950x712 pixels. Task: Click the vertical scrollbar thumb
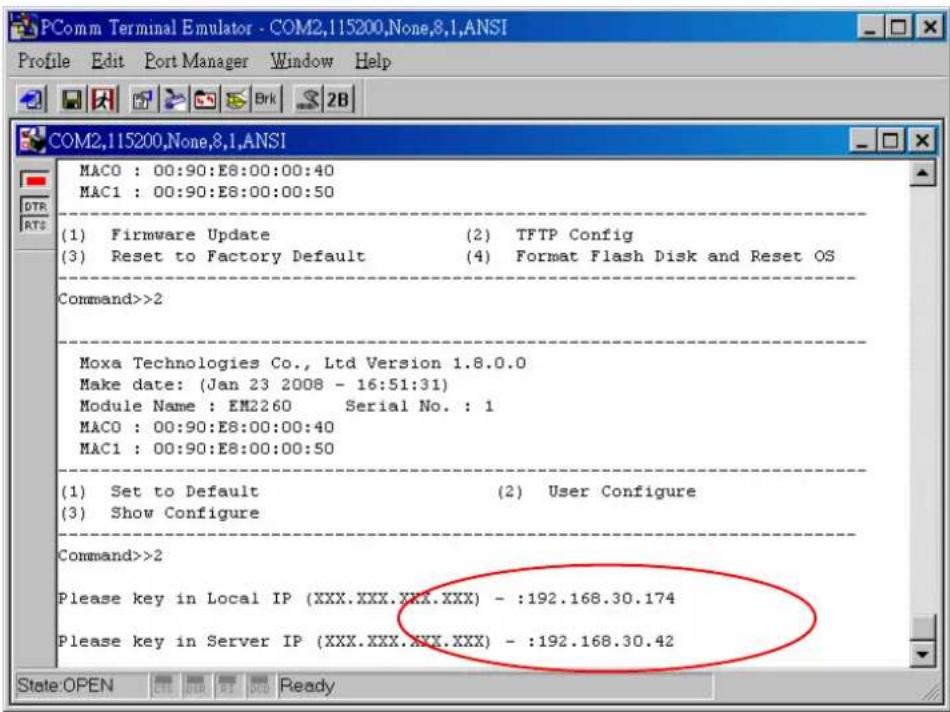pos(923,627)
